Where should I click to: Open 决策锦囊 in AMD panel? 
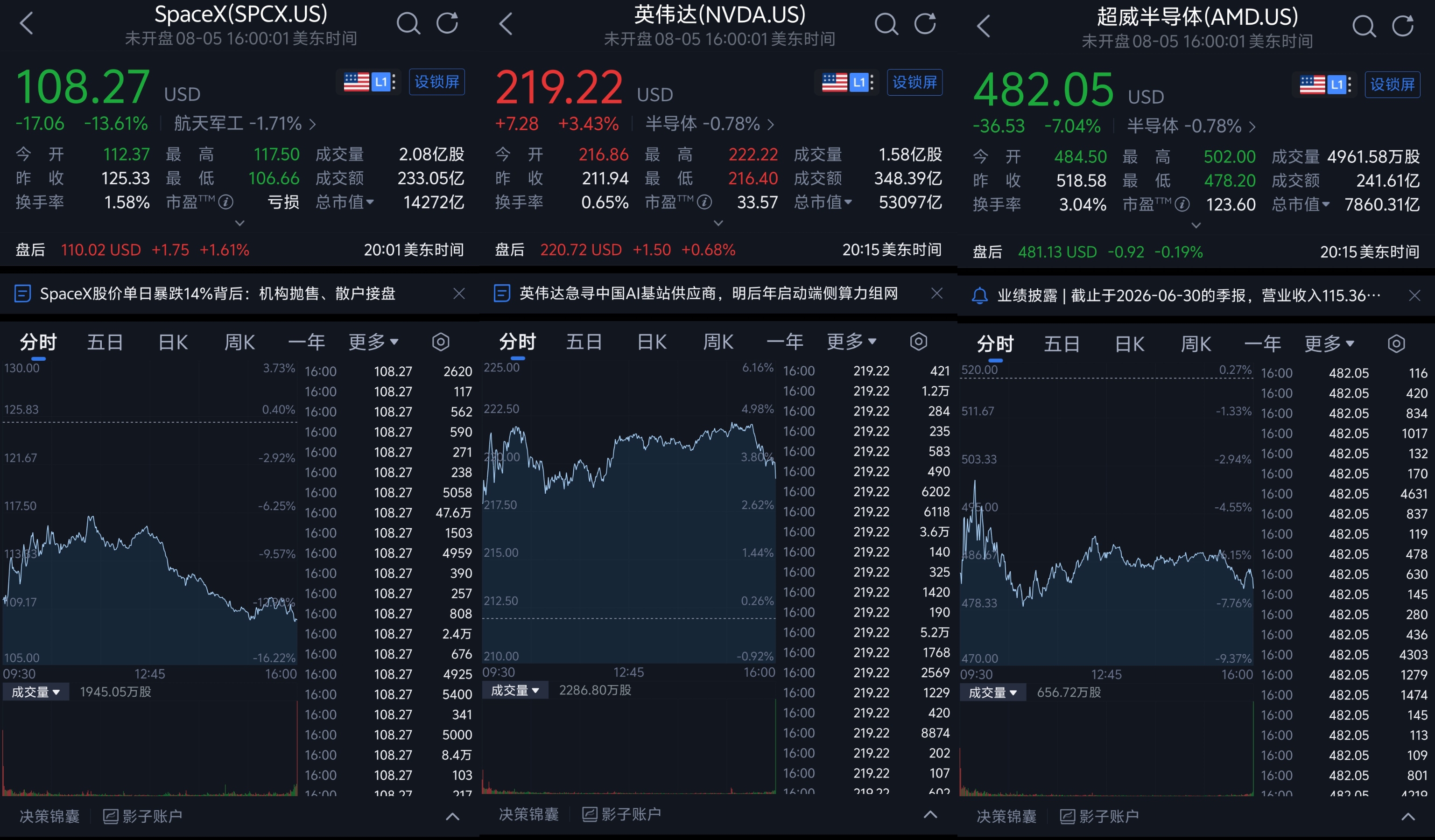(x=1007, y=816)
